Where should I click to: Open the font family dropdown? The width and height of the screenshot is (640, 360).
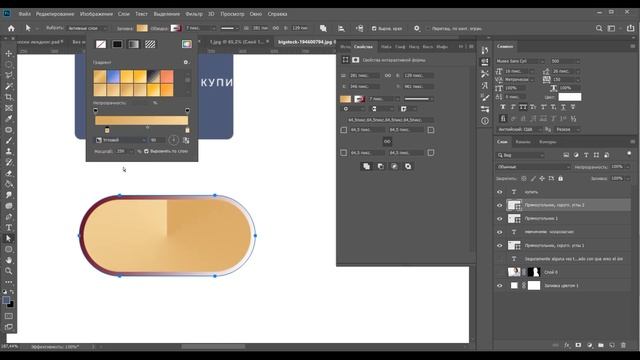pyautogui.click(x=520, y=61)
